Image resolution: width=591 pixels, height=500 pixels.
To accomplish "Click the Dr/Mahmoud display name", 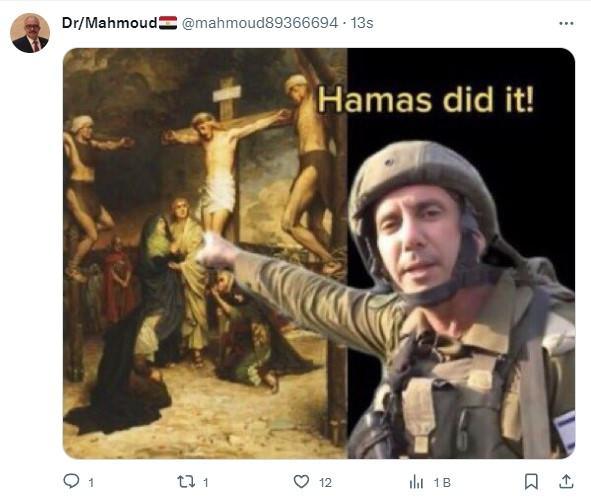I will pos(110,23).
